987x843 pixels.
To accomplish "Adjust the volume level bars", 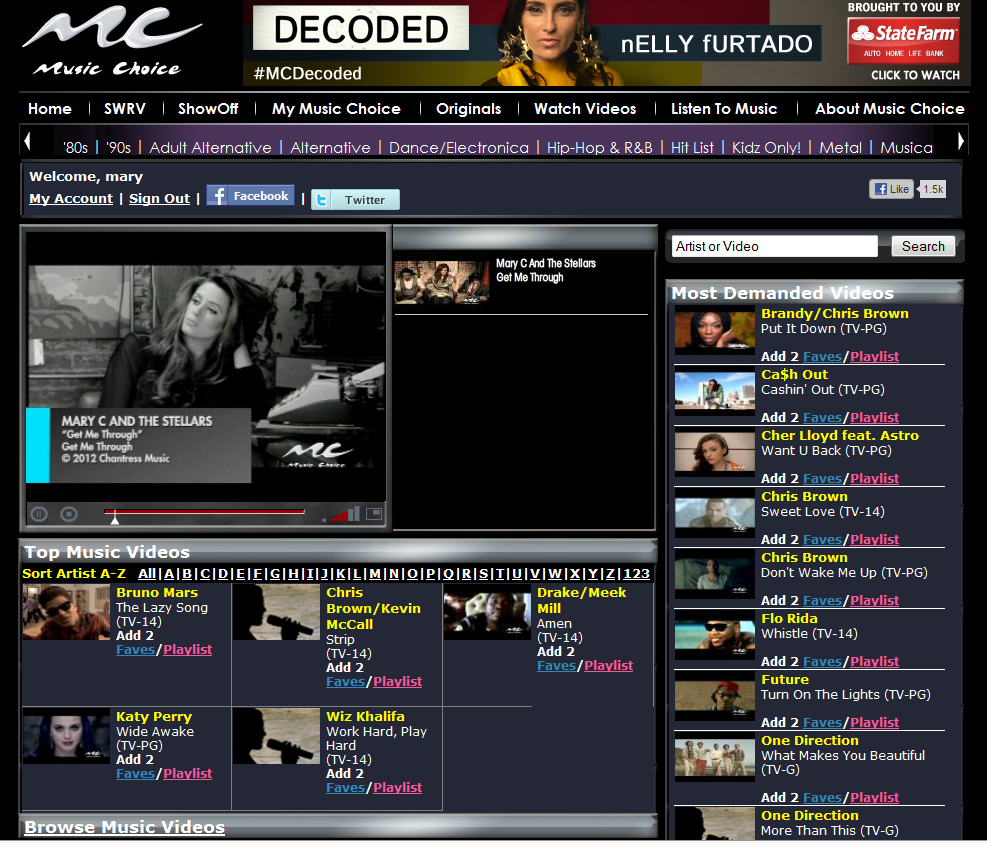I will click(345, 515).
